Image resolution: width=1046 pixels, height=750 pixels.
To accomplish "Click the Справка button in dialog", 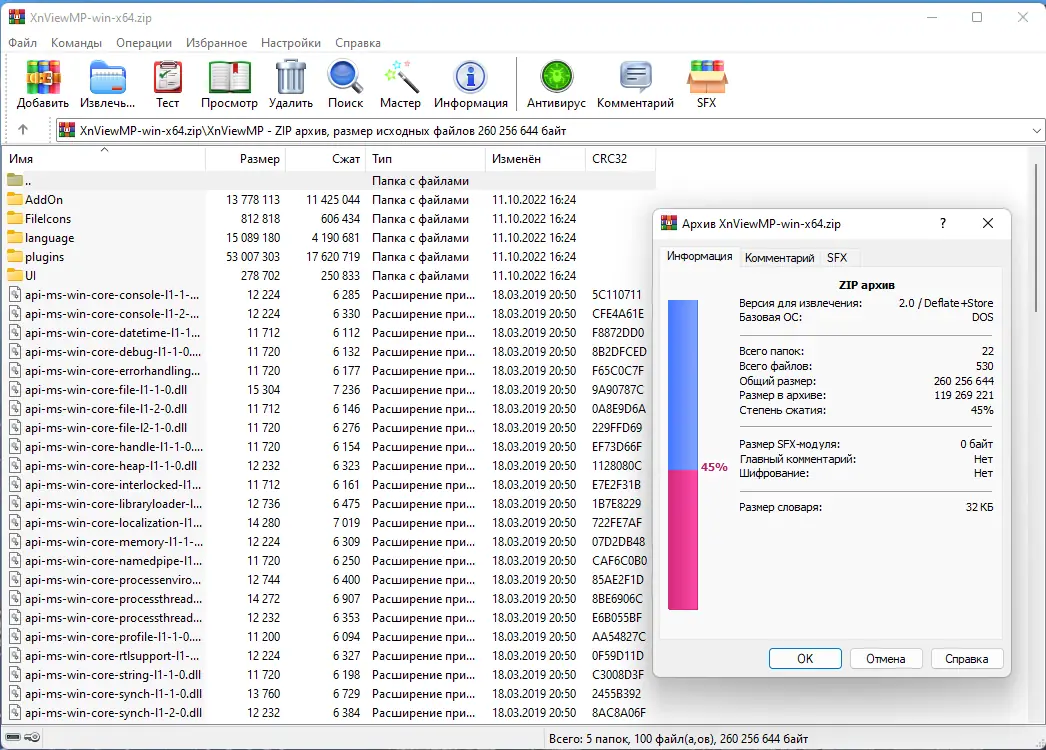I will [x=967, y=659].
